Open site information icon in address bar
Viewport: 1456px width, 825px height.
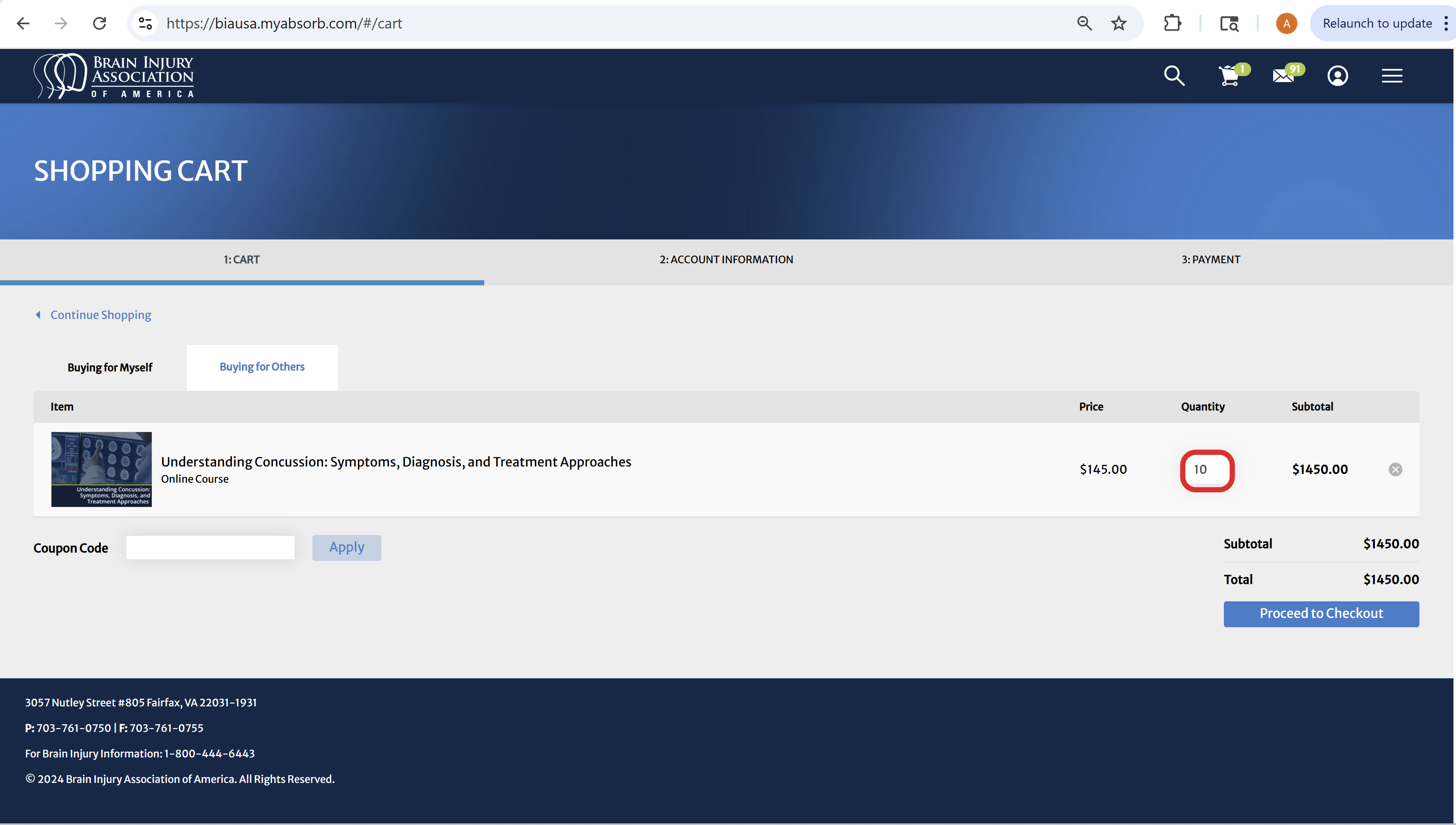pyautogui.click(x=145, y=23)
